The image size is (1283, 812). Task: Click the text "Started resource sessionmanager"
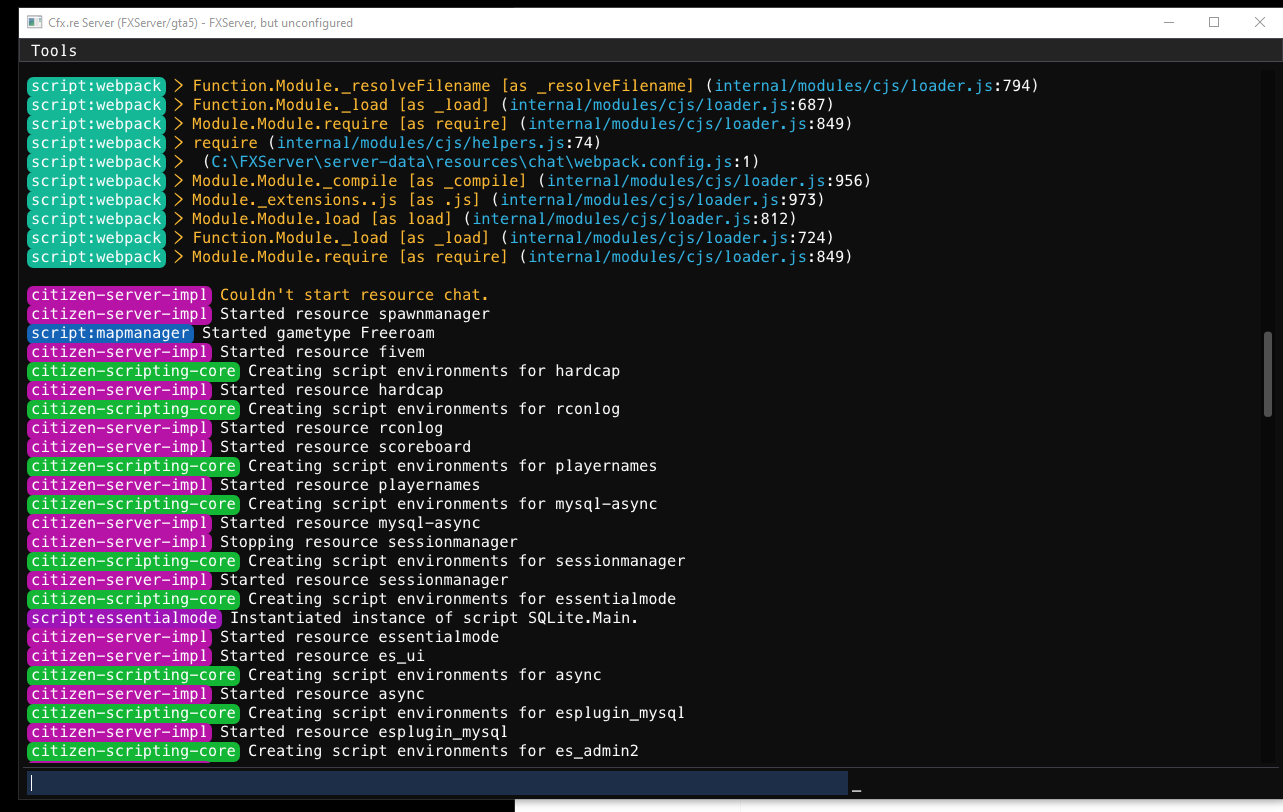coord(364,580)
